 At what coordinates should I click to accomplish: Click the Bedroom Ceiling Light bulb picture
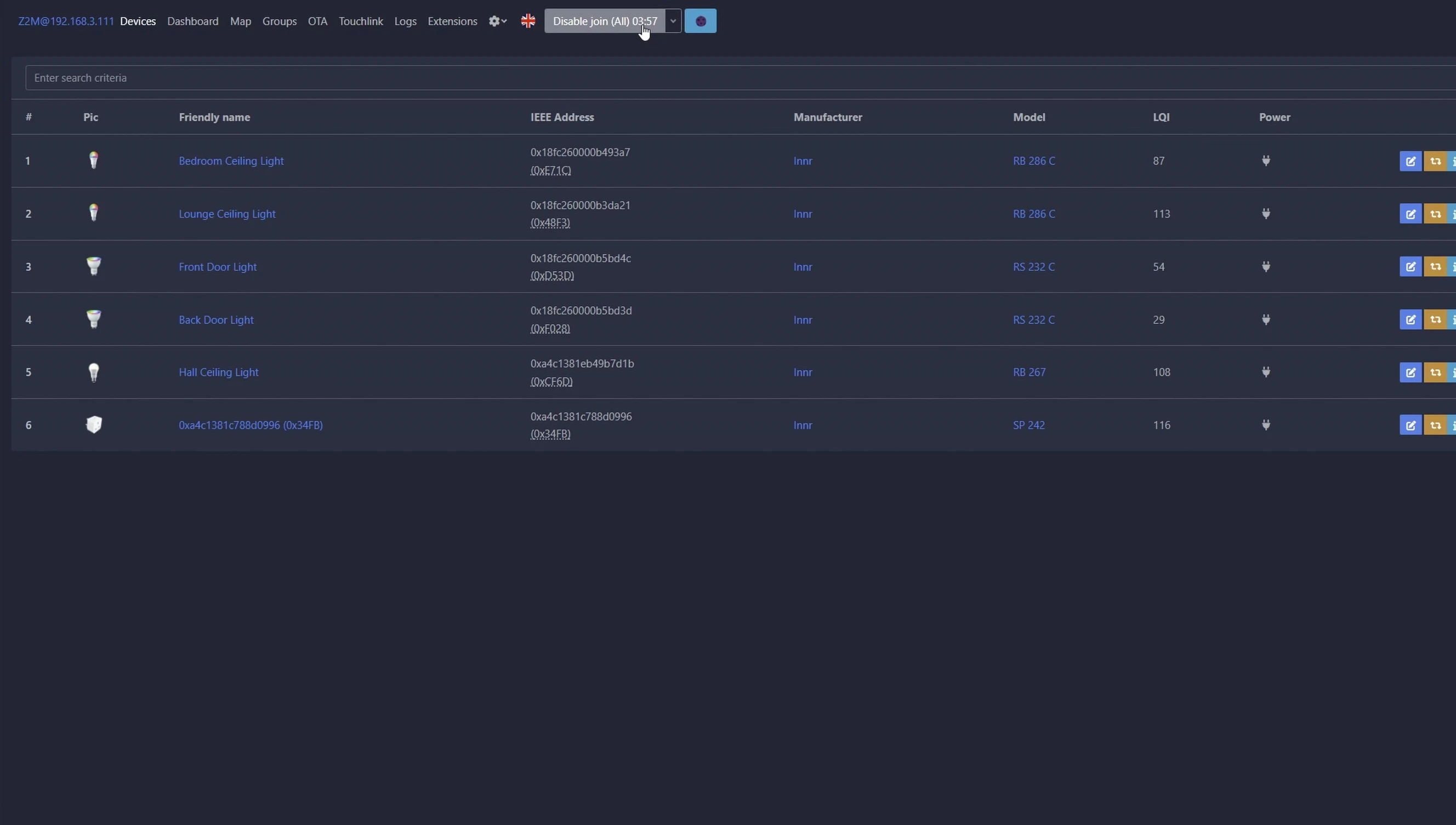point(94,161)
